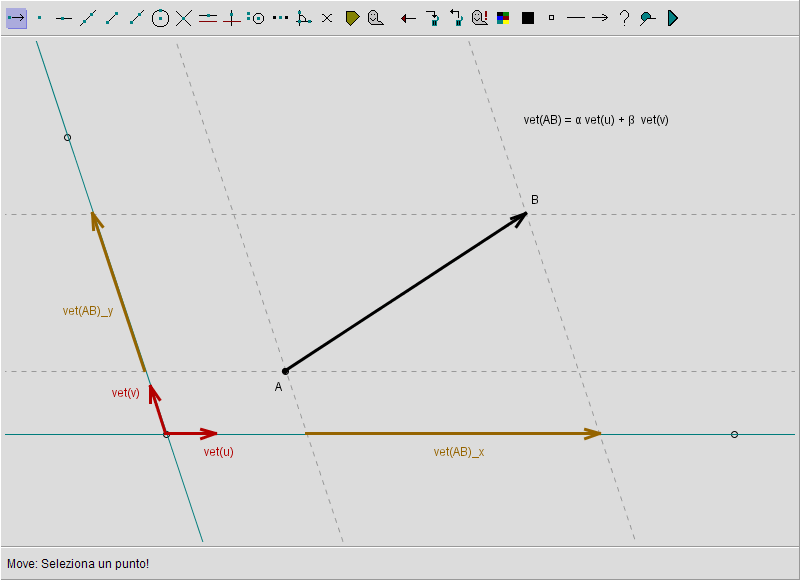Viewport: 800px width, 580px height.
Task: Click the dark red back arrow icon
Action: point(408,19)
